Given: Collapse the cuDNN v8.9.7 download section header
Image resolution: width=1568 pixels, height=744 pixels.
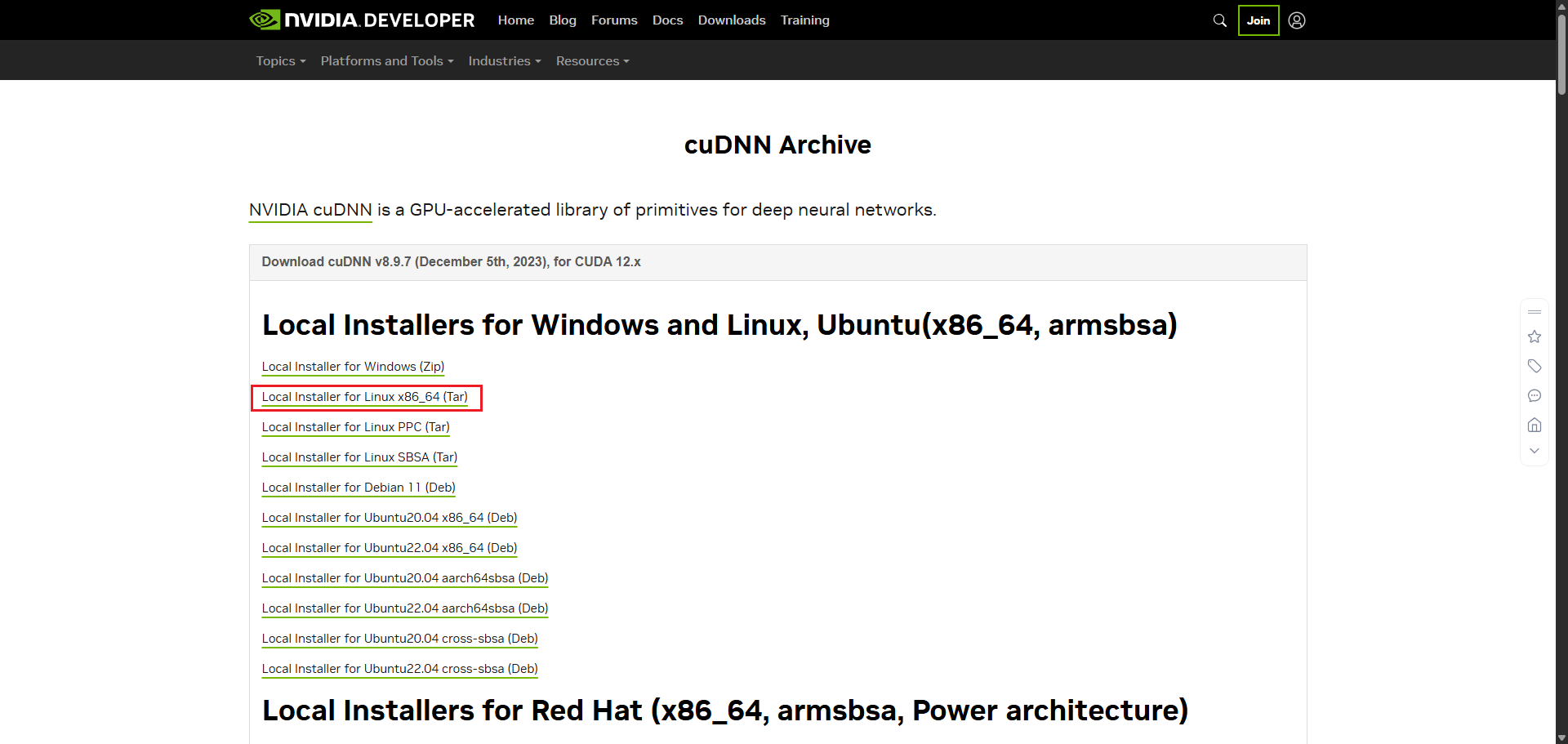Looking at the screenshot, I should click(x=777, y=262).
